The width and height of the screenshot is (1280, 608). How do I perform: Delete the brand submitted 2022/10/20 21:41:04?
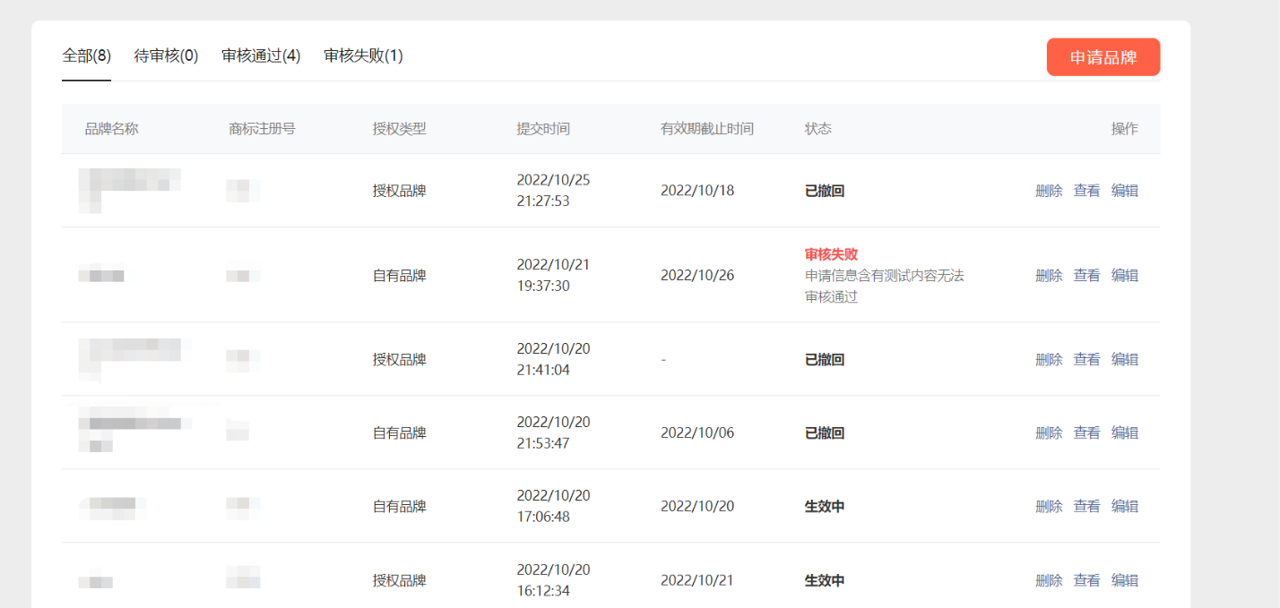(1049, 359)
